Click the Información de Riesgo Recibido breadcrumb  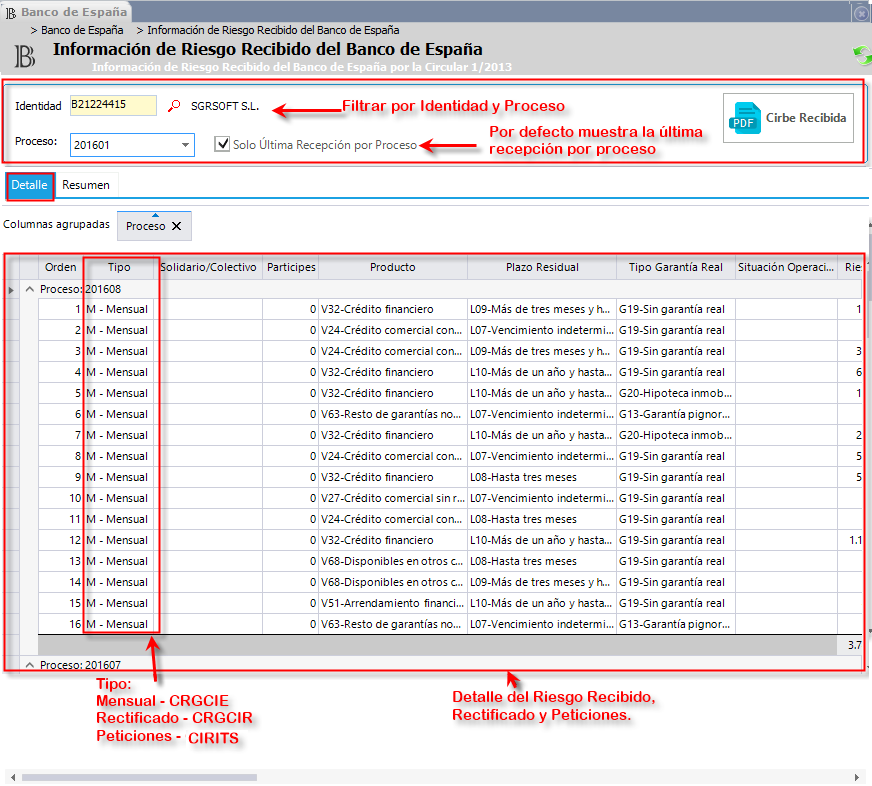[x=273, y=30]
